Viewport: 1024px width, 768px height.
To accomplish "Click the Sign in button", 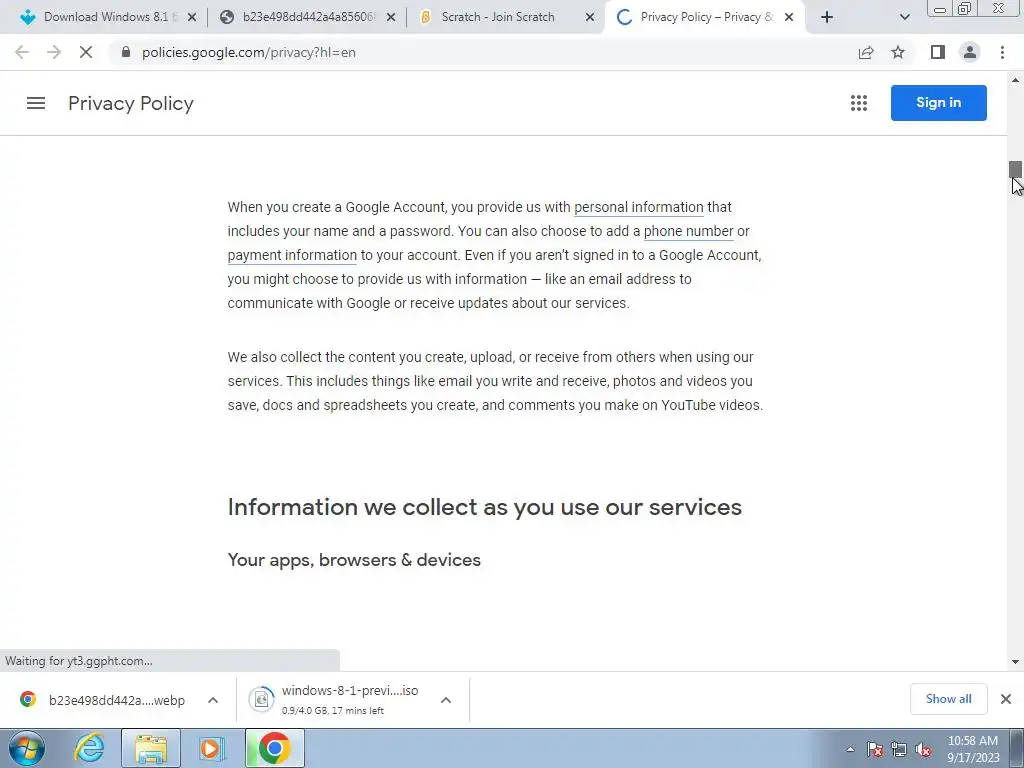I will [938, 103].
